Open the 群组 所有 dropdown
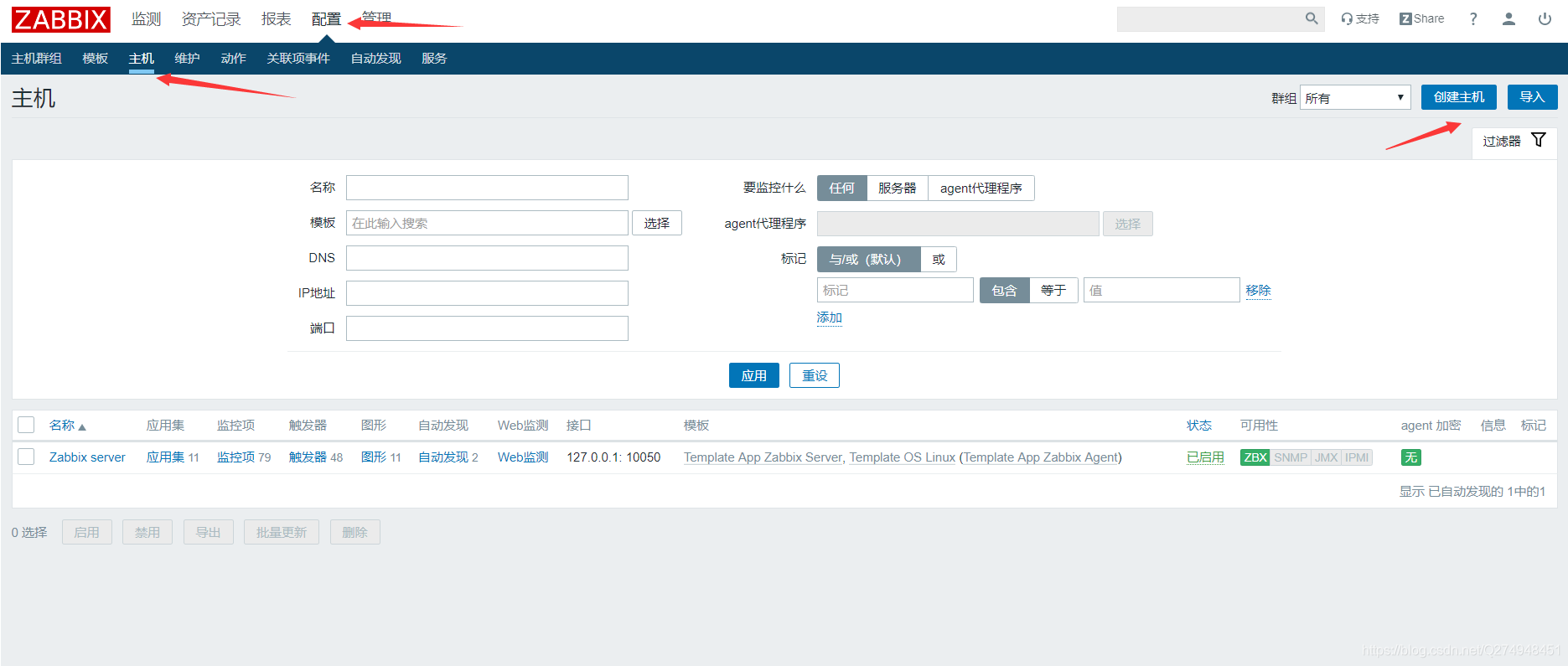The height and width of the screenshot is (666, 1568). (x=1355, y=98)
